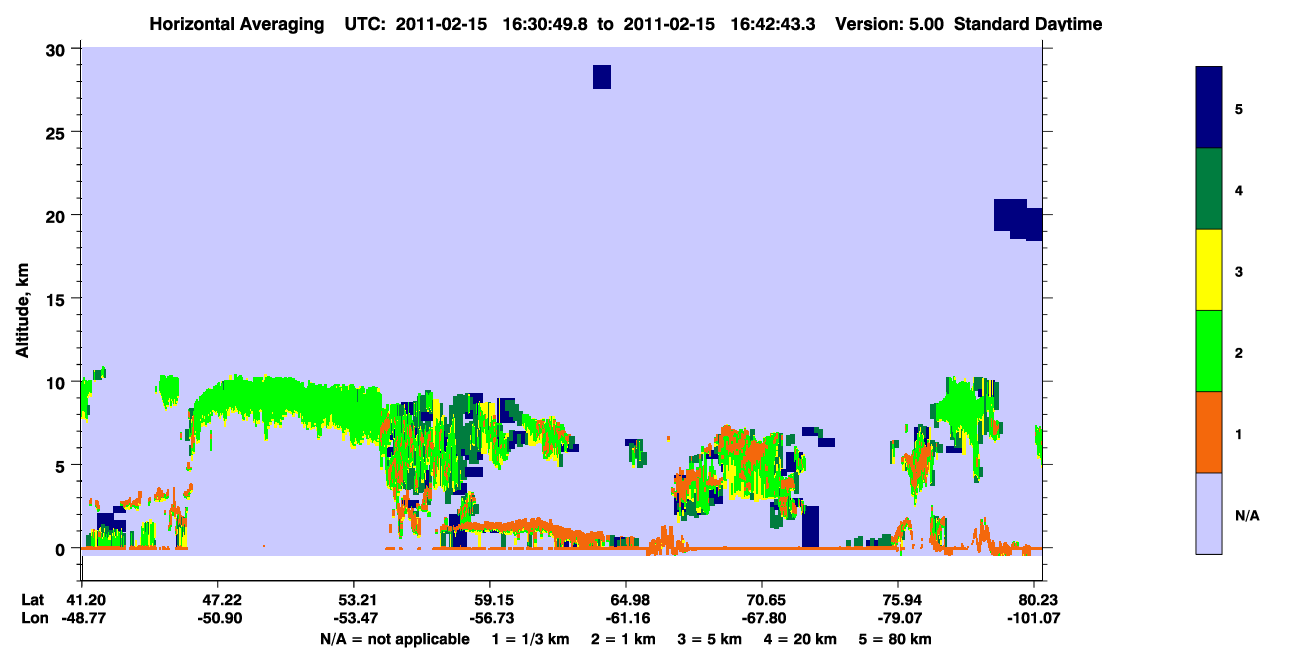The image size is (1300, 667).
Task: Click the dark blue level 5 swatch
Action: pyautogui.click(x=1209, y=107)
